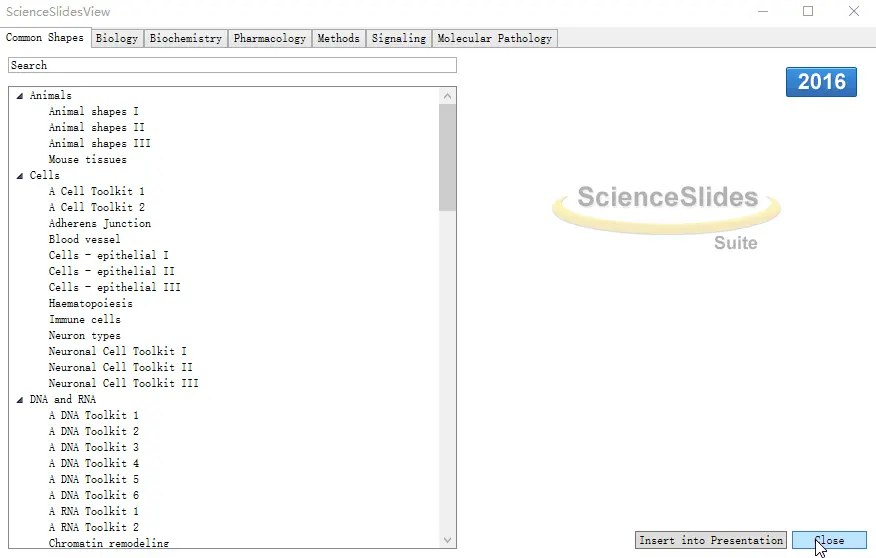Open the Biochemistry tab
The height and width of the screenshot is (558, 876).
(x=185, y=38)
